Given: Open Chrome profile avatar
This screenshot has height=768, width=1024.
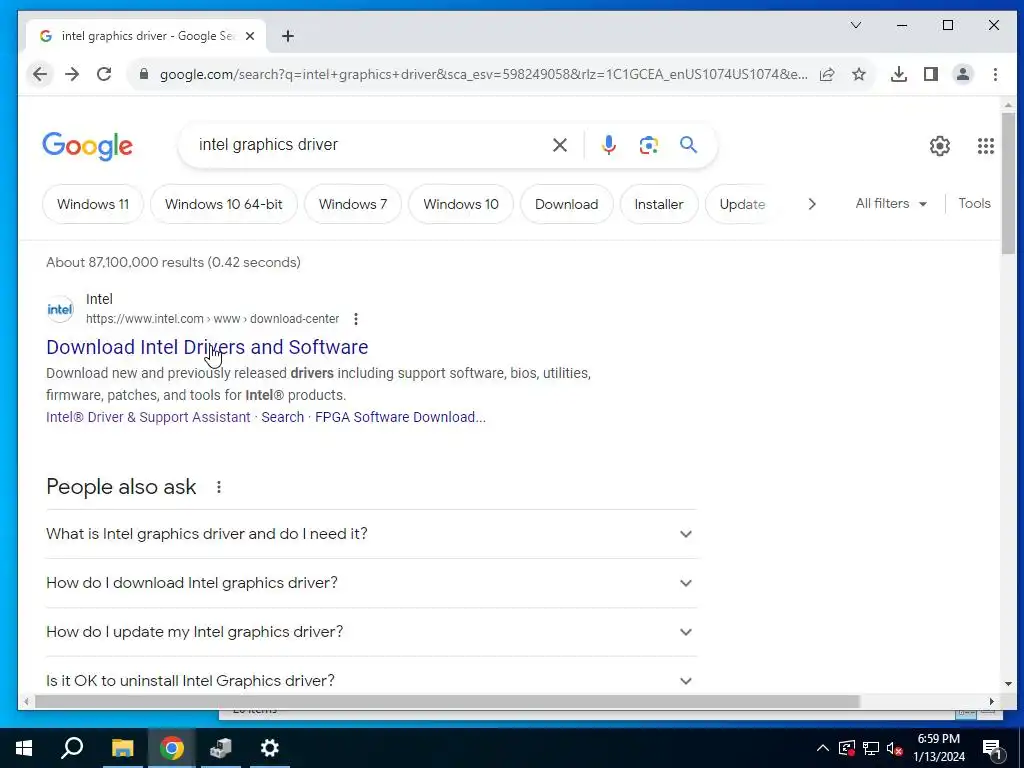Looking at the screenshot, I should pos(963,74).
